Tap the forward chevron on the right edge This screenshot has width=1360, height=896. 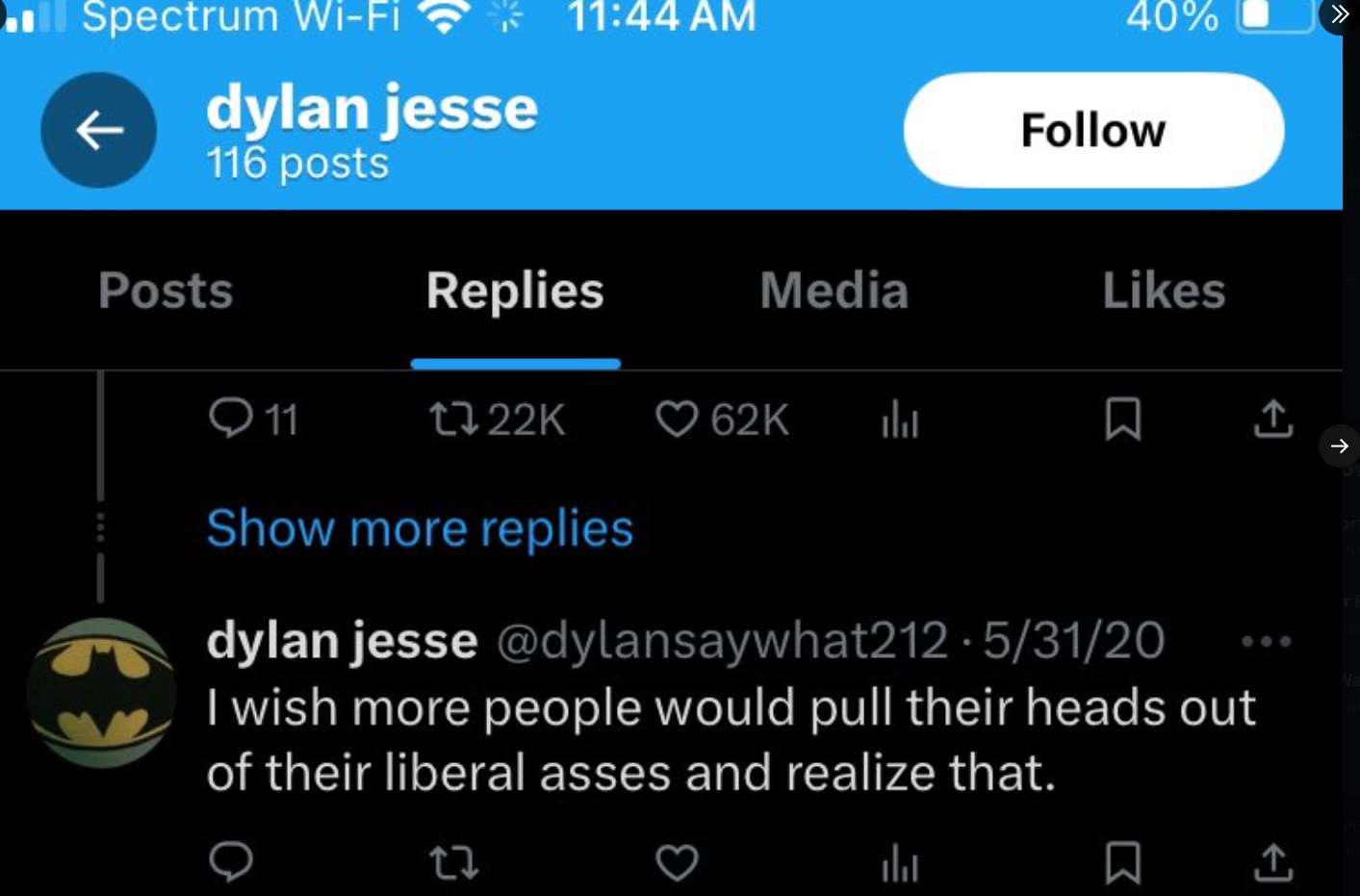click(x=1339, y=446)
